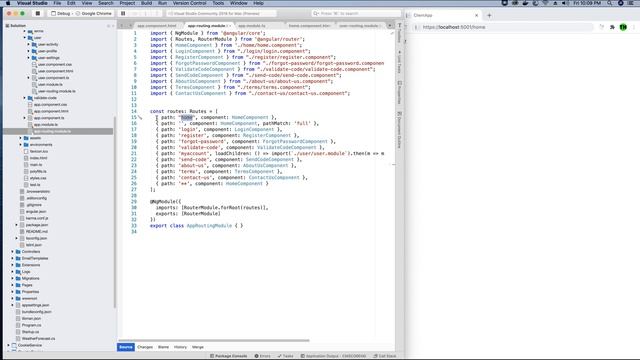The image size is (640, 360).
Task: Expand the user-settings folder
Action: [x=29, y=58]
